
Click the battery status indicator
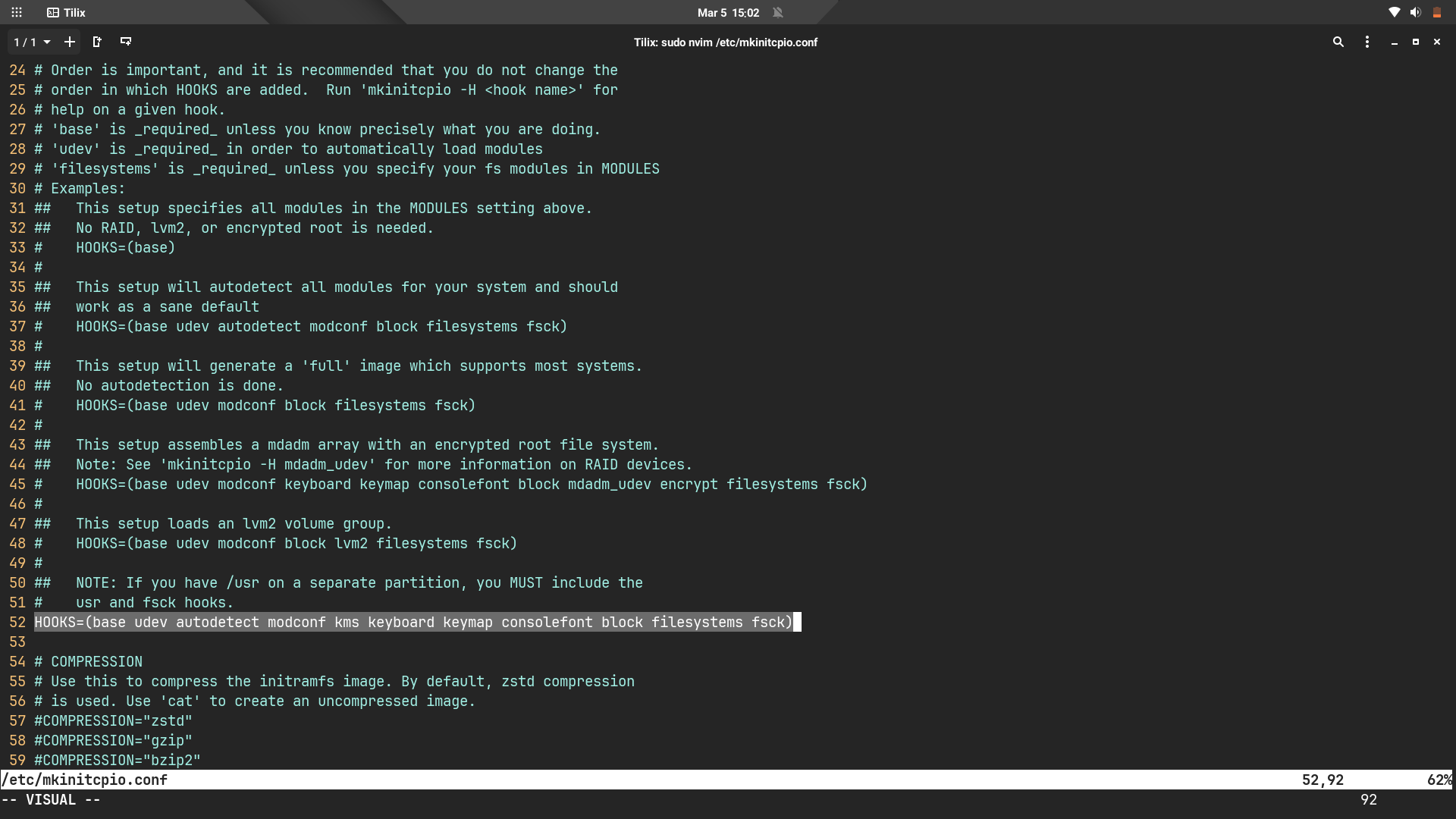1436,13
